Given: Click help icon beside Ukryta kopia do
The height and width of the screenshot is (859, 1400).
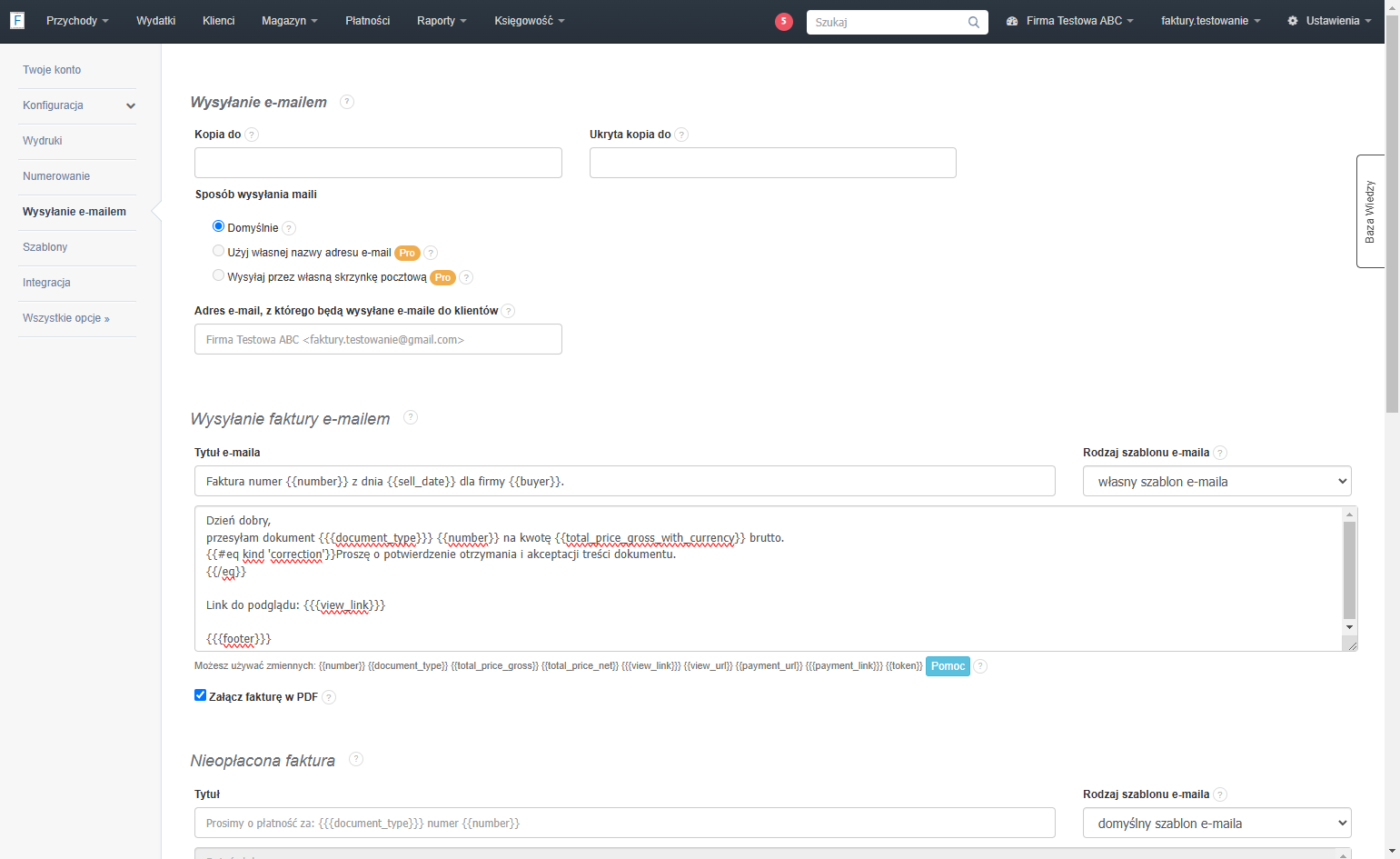Looking at the screenshot, I should click(x=681, y=135).
